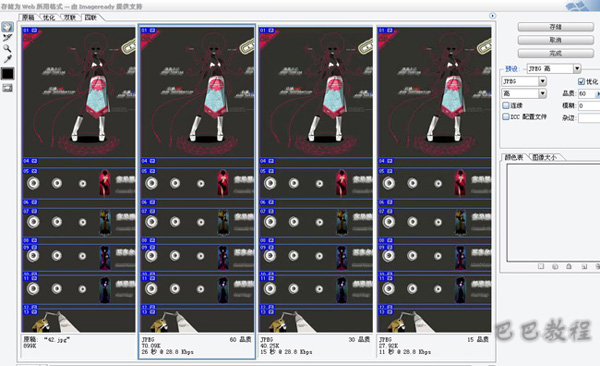Switch to the 优化 tab
Image resolution: width=600 pixels, height=366 pixels.
pos(49,18)
